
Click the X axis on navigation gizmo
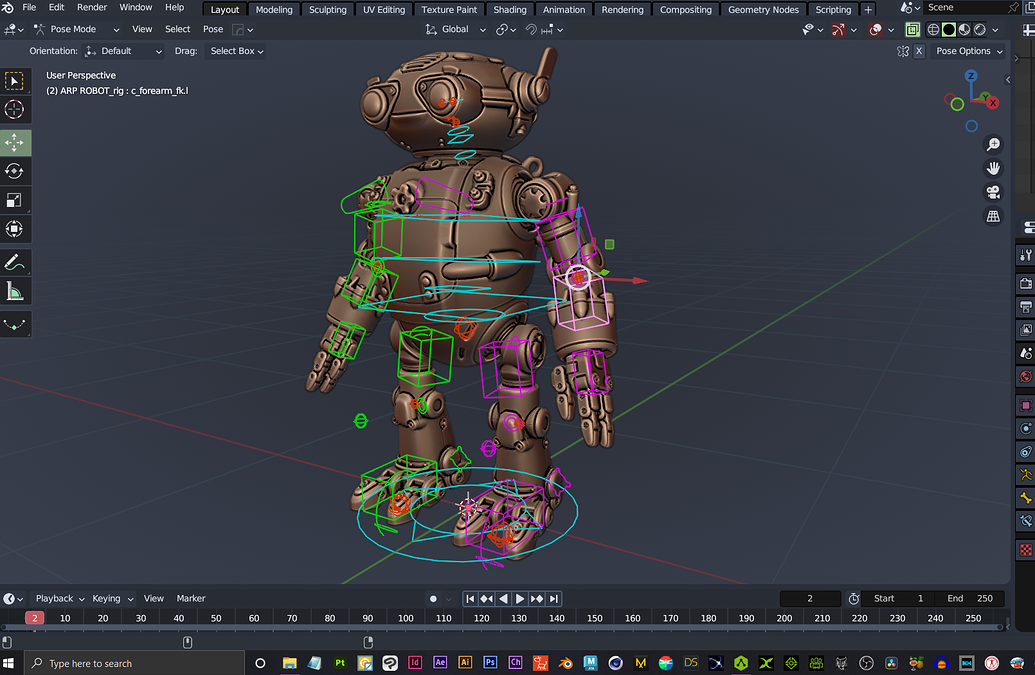pyautogui.click(x=993, y=103)
